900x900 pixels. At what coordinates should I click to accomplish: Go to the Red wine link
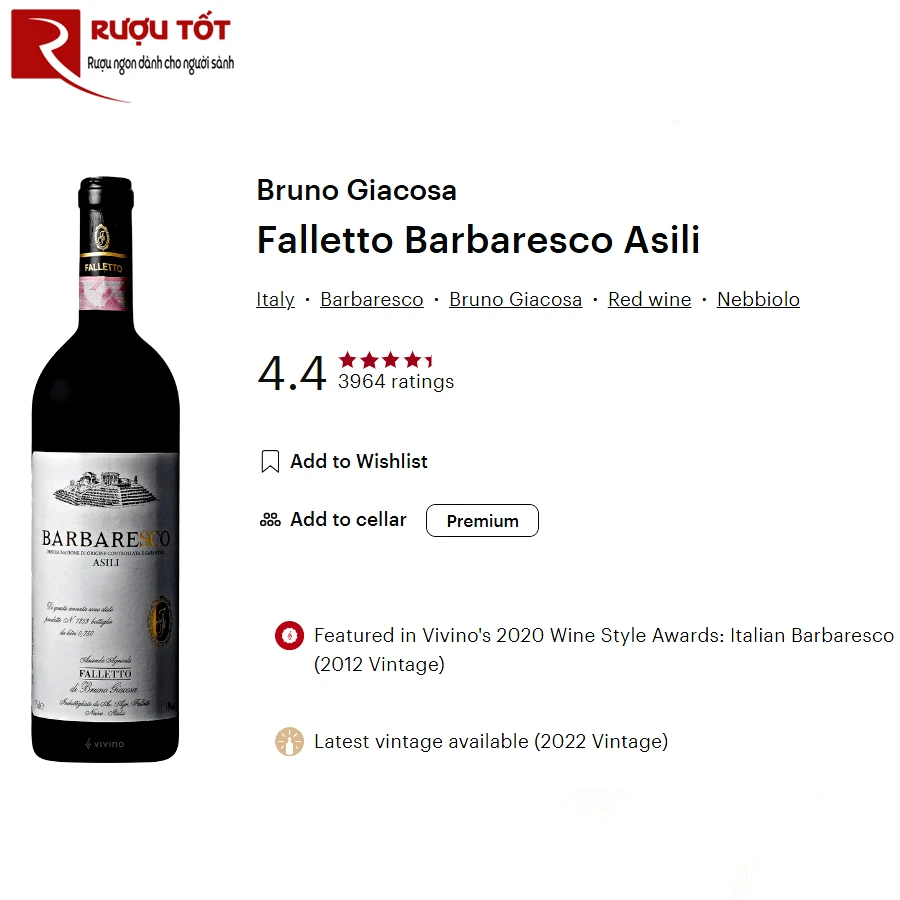coord(650,300)
